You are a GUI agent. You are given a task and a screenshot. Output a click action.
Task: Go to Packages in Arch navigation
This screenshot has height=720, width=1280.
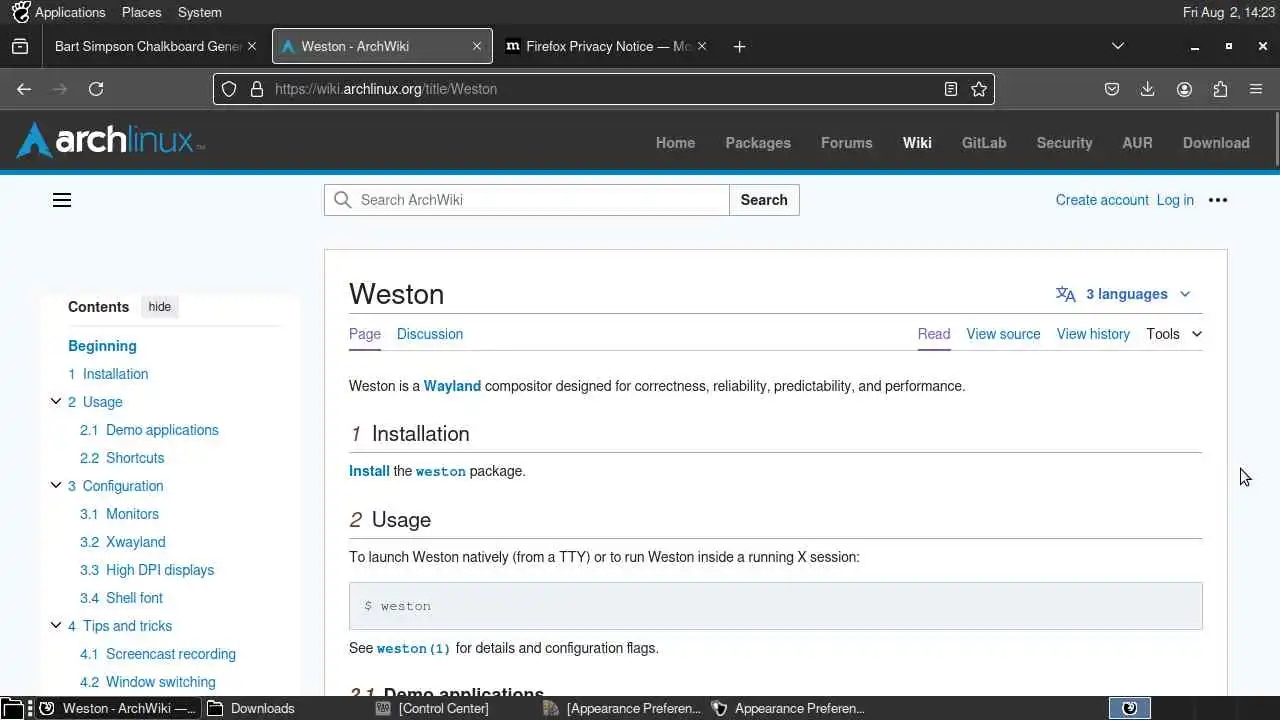[x=758, y=143]
